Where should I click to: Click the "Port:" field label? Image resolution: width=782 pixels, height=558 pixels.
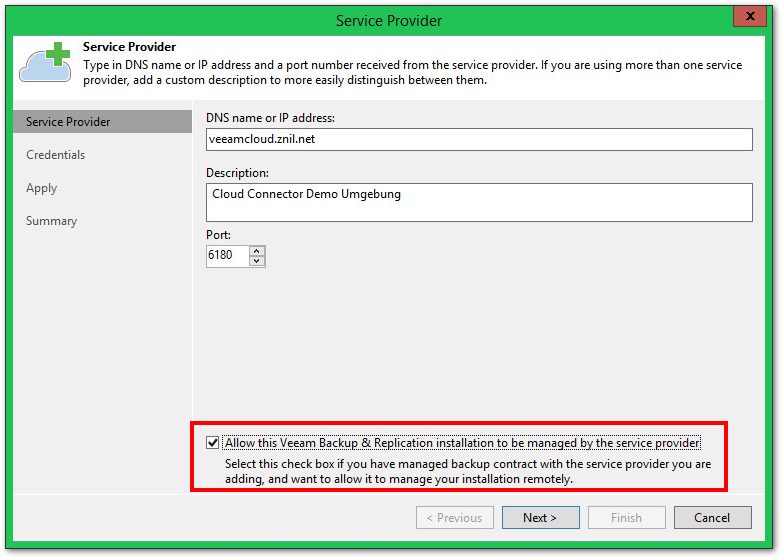219,235
